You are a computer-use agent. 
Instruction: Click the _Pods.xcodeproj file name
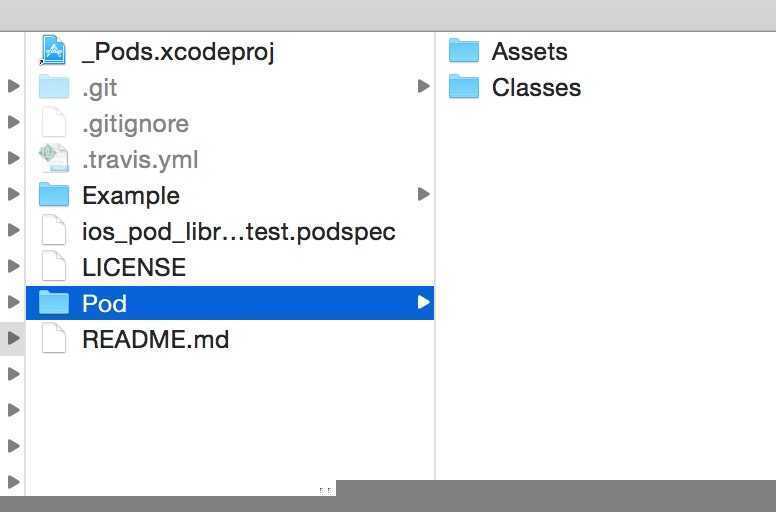pos(178,52)
